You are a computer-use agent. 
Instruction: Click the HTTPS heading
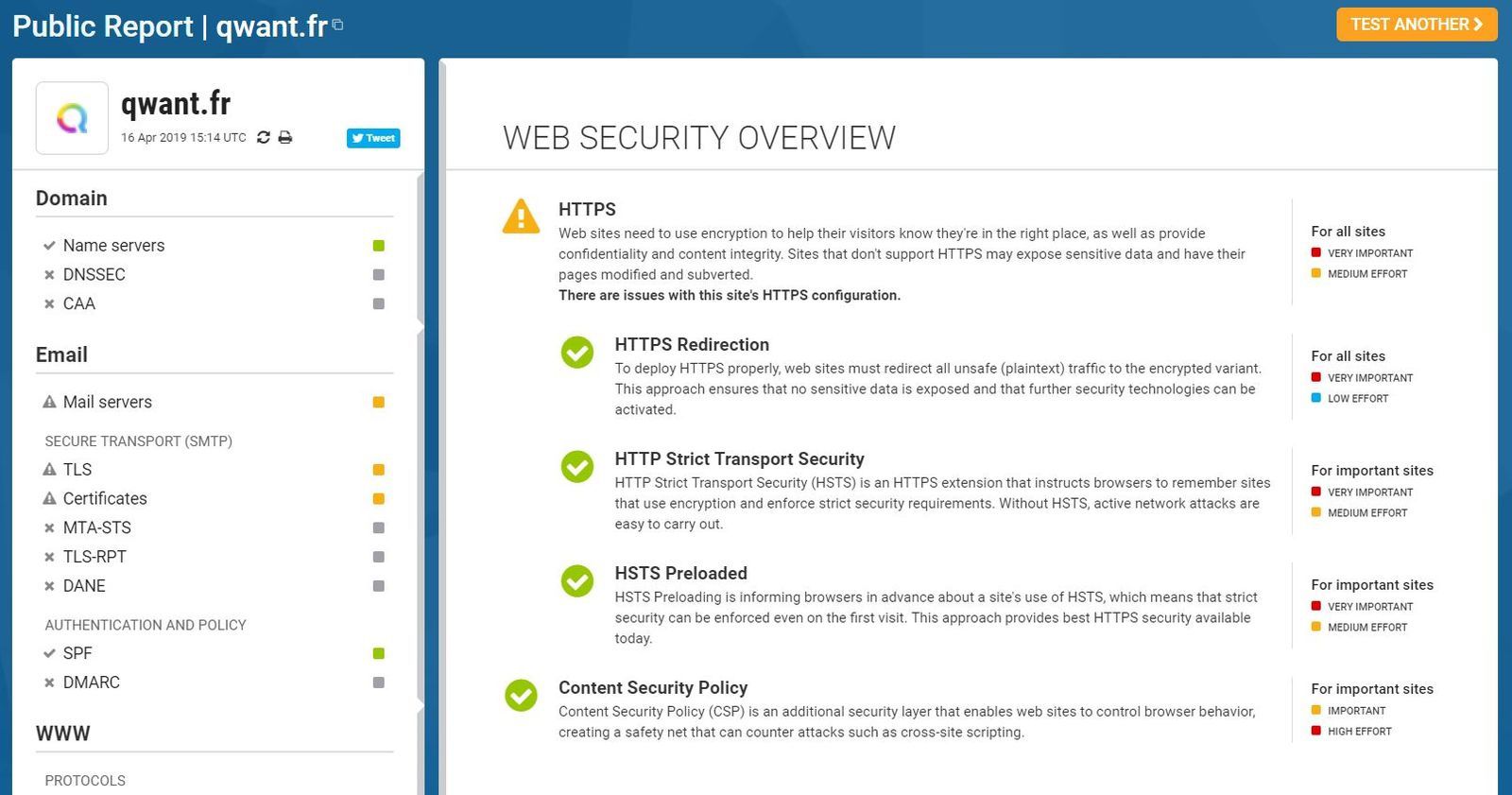click(x=587, y=210)
